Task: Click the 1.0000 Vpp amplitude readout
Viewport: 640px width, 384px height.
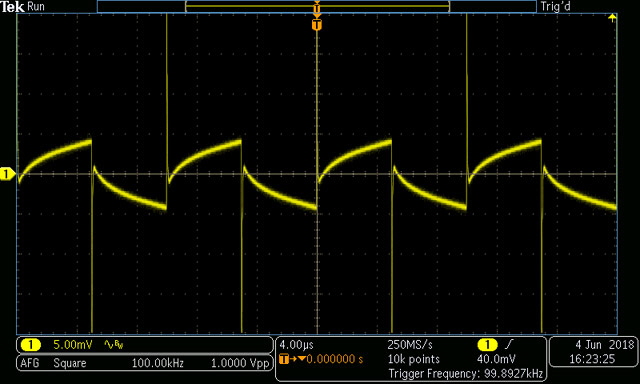Action: (x=240, y=363)
